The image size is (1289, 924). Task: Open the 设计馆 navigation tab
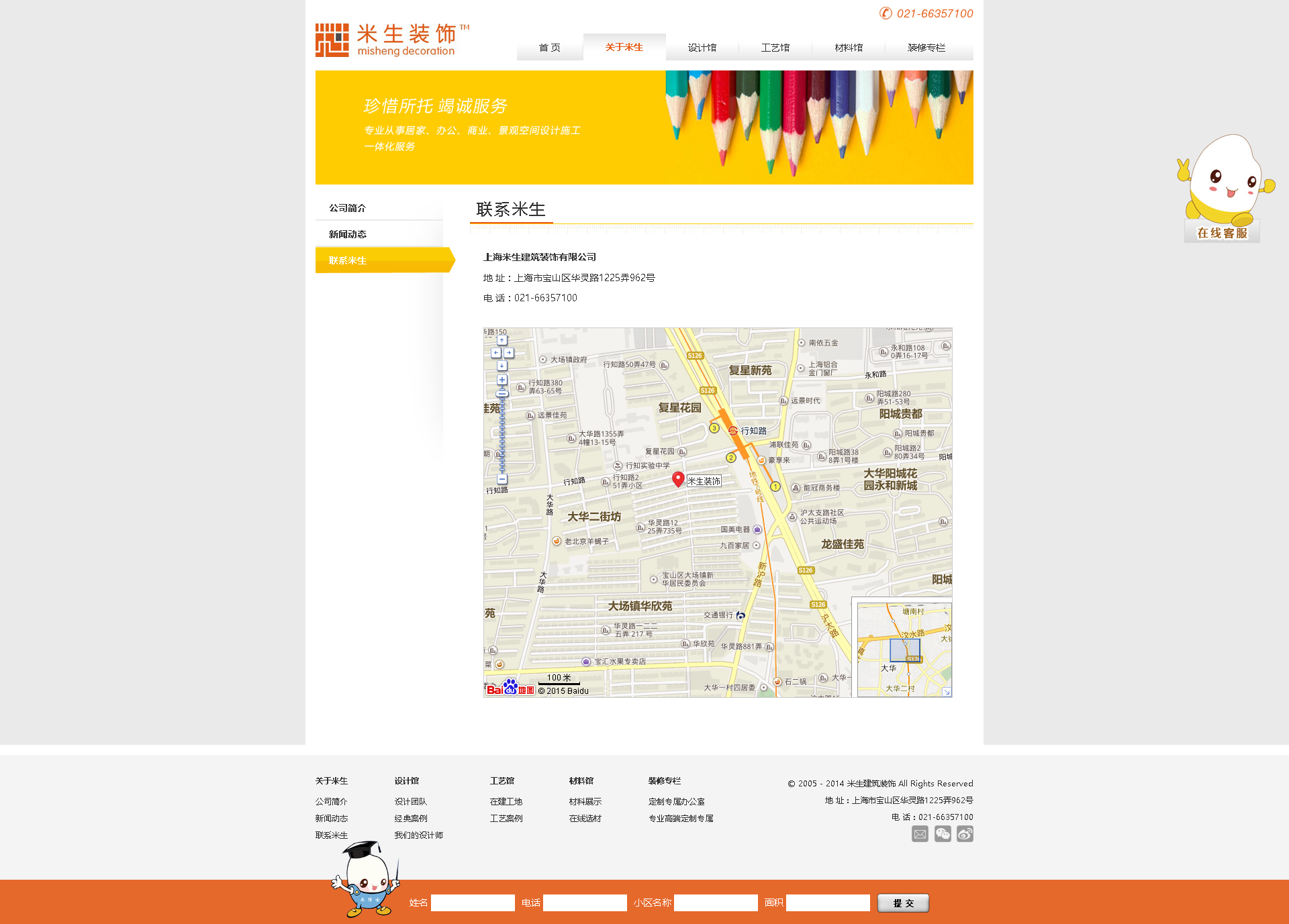click(x=702, y=48)
